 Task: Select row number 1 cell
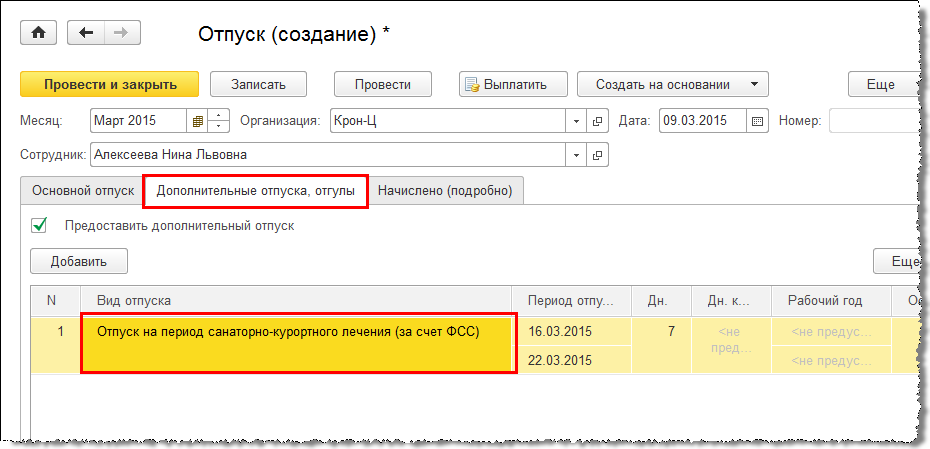pyautogui.click(x=55, y=346)
